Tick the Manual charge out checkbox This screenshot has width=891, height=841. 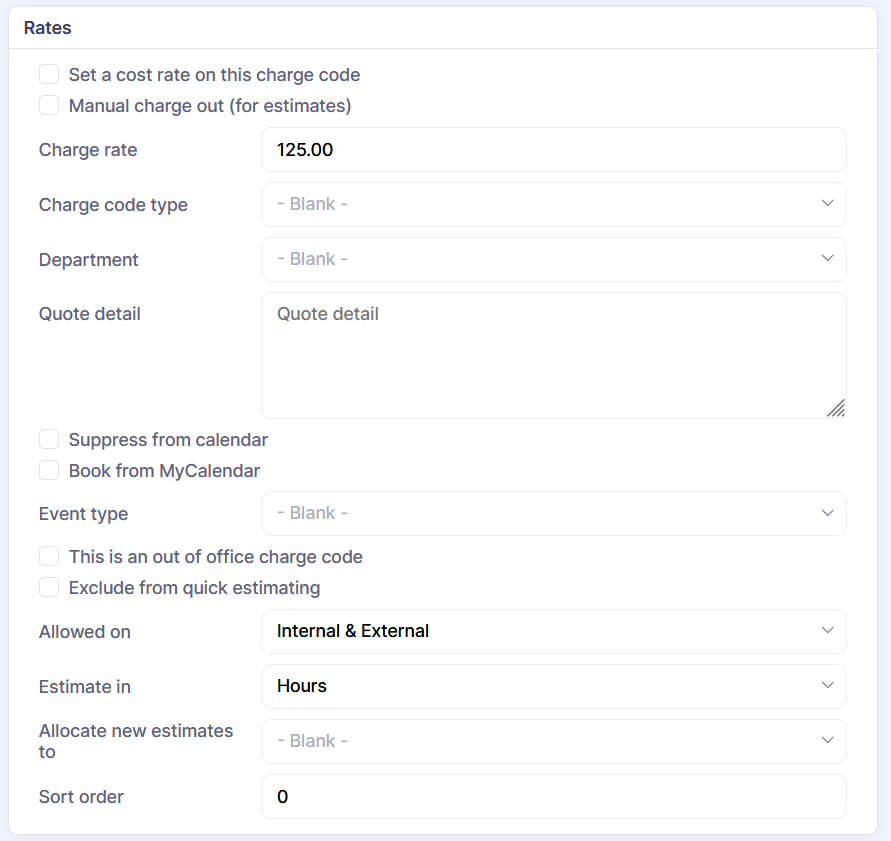[x=49, y=106]
